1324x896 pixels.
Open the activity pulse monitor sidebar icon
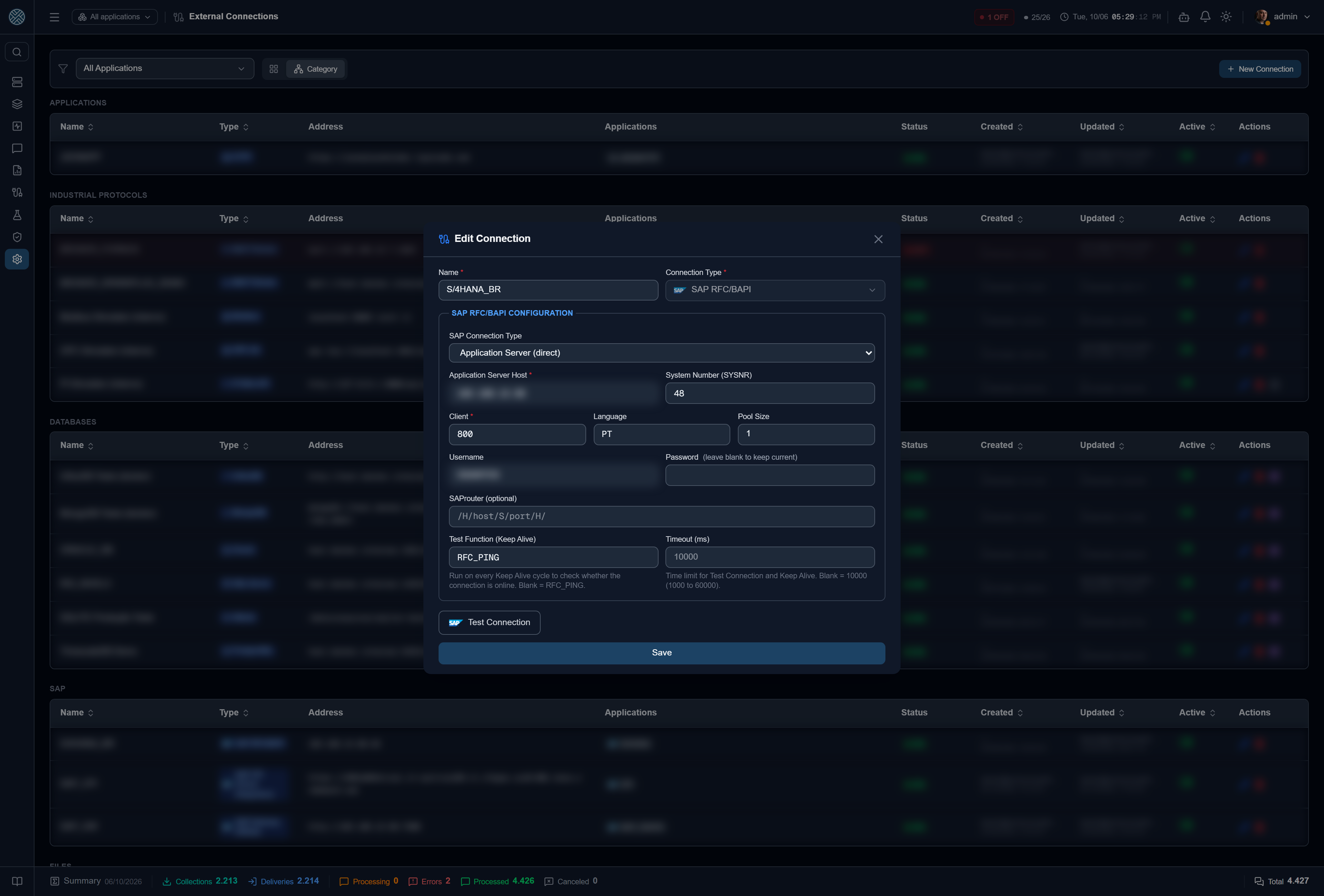tap(17, 126)
